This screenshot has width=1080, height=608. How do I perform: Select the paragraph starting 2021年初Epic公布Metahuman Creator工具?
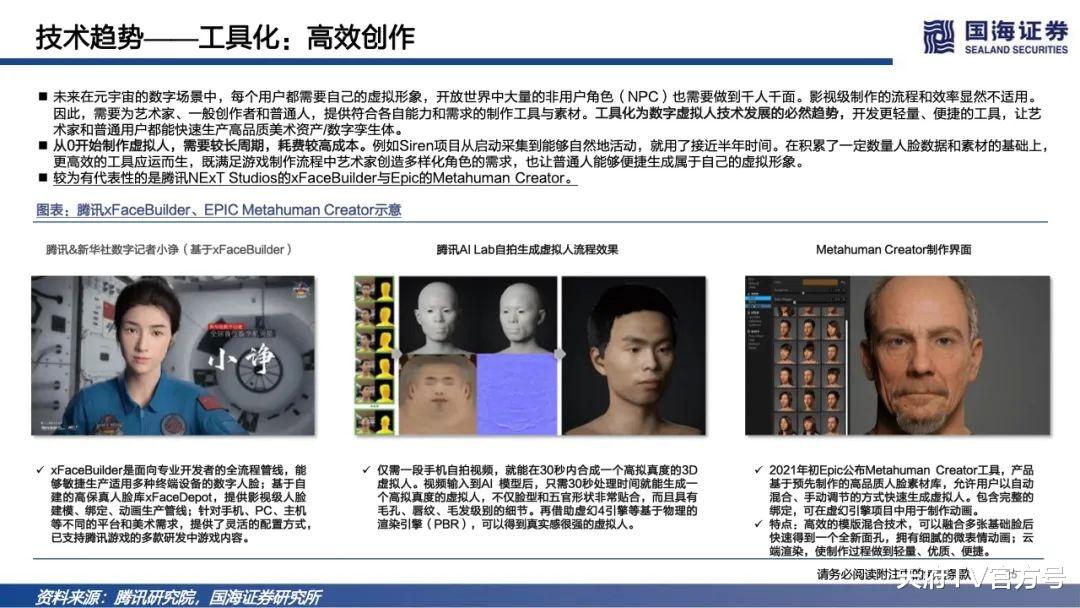point(895,490)
